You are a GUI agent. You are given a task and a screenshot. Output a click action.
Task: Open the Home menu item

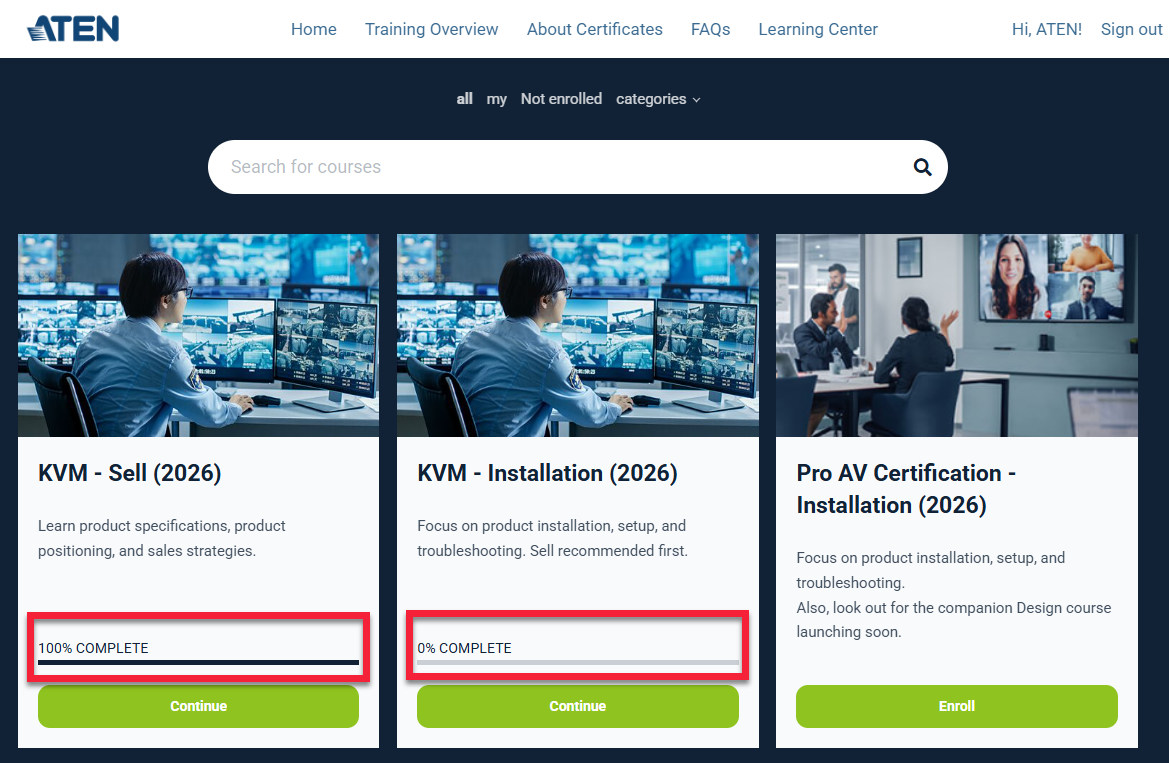[x=313, y=29]
